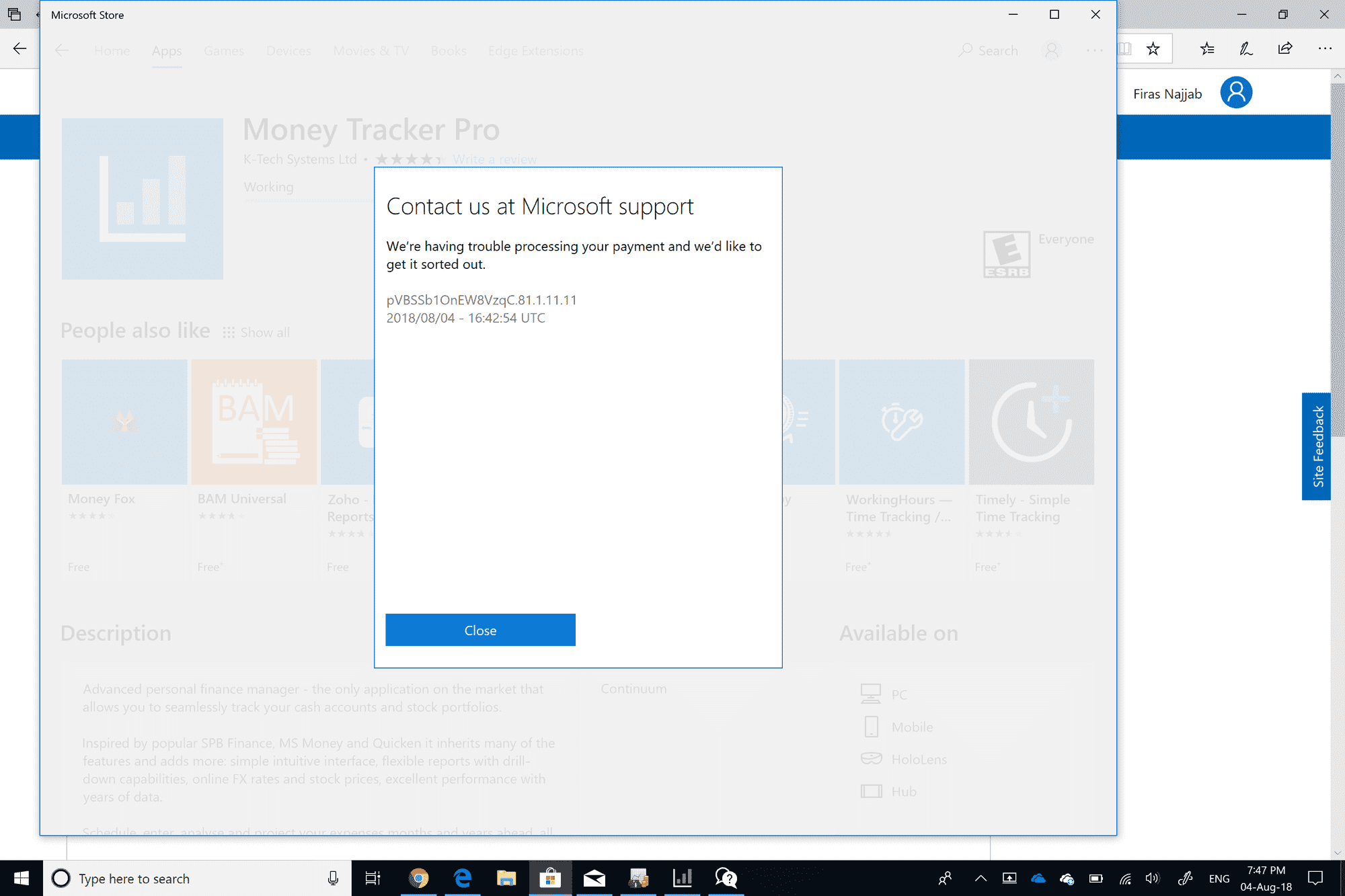The width and height of the screenshot is (1345, 896).
Task: Open File Explorer from taskbar
Action: (x=506, y=878)
